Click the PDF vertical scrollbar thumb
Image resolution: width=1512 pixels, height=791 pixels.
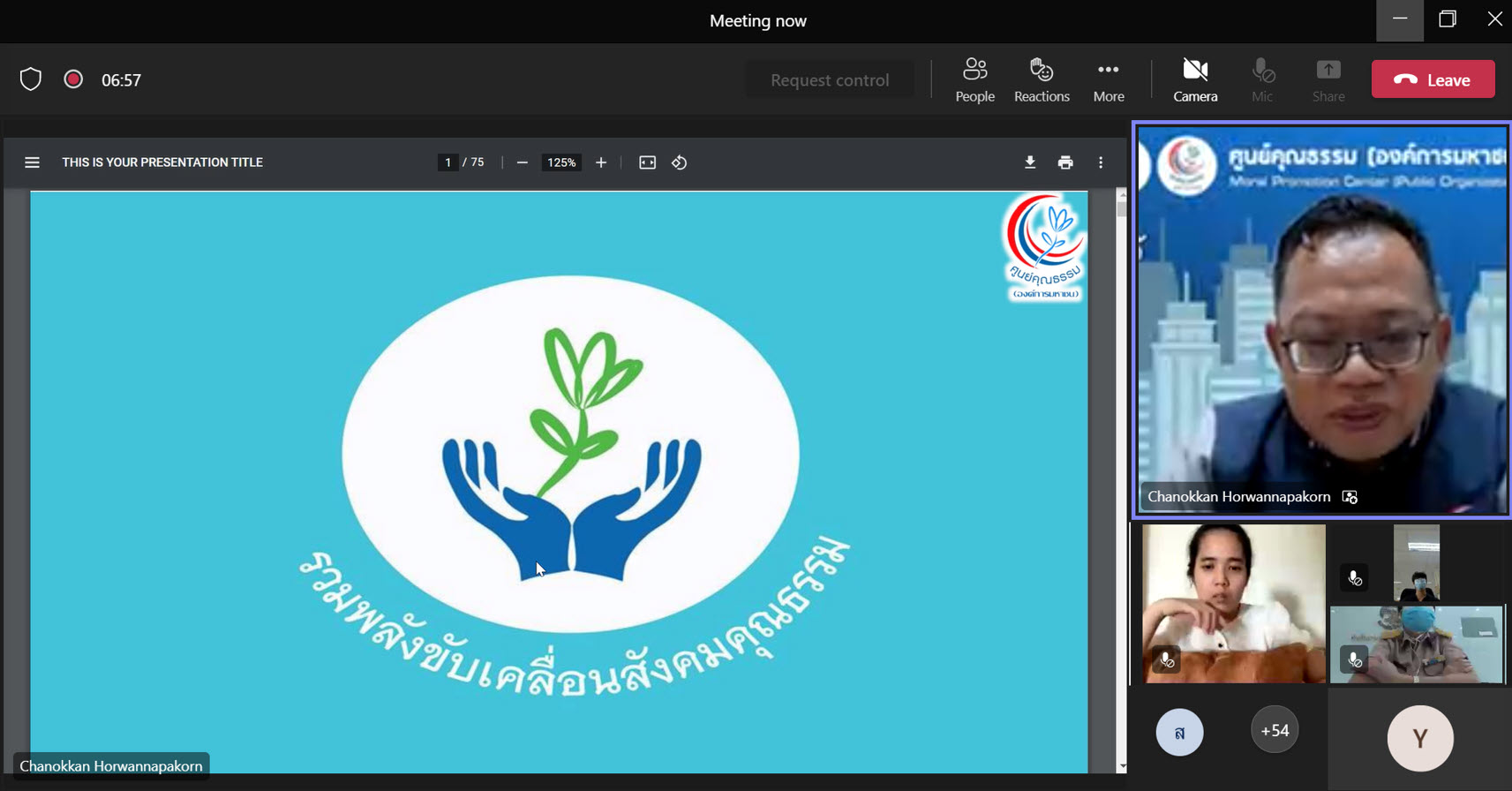[1122, 209]
